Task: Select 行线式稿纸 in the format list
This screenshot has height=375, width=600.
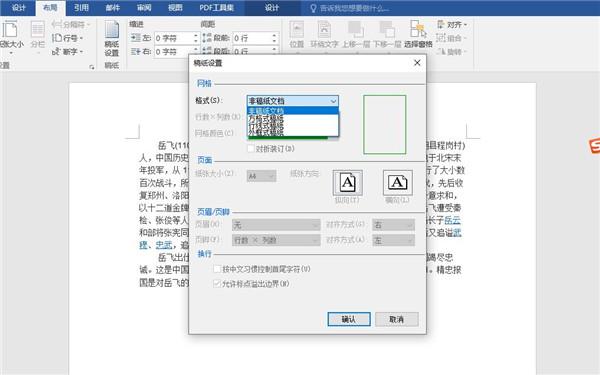Action: 293,126
